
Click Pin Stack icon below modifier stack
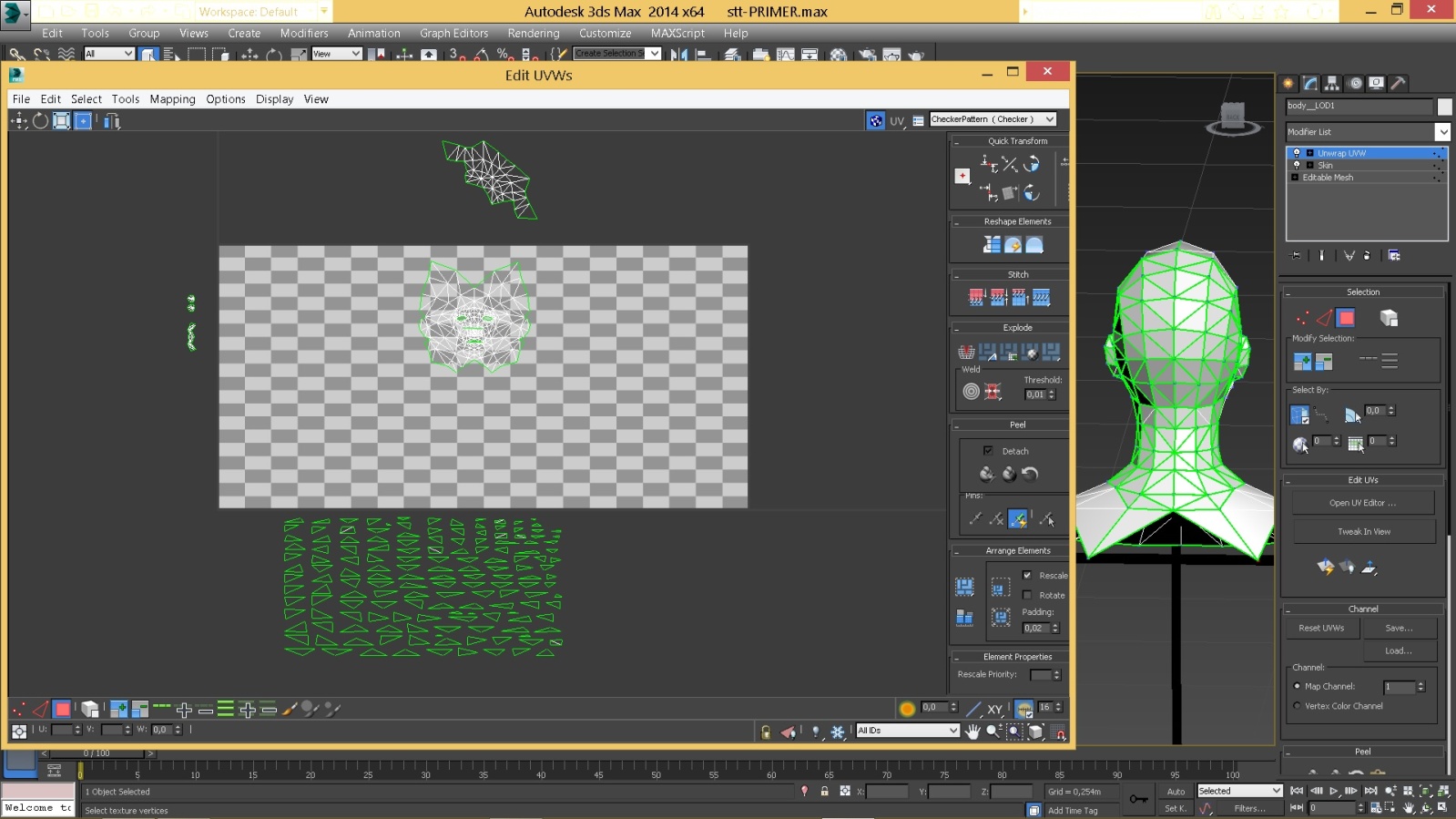click(x=1297, y=255)
